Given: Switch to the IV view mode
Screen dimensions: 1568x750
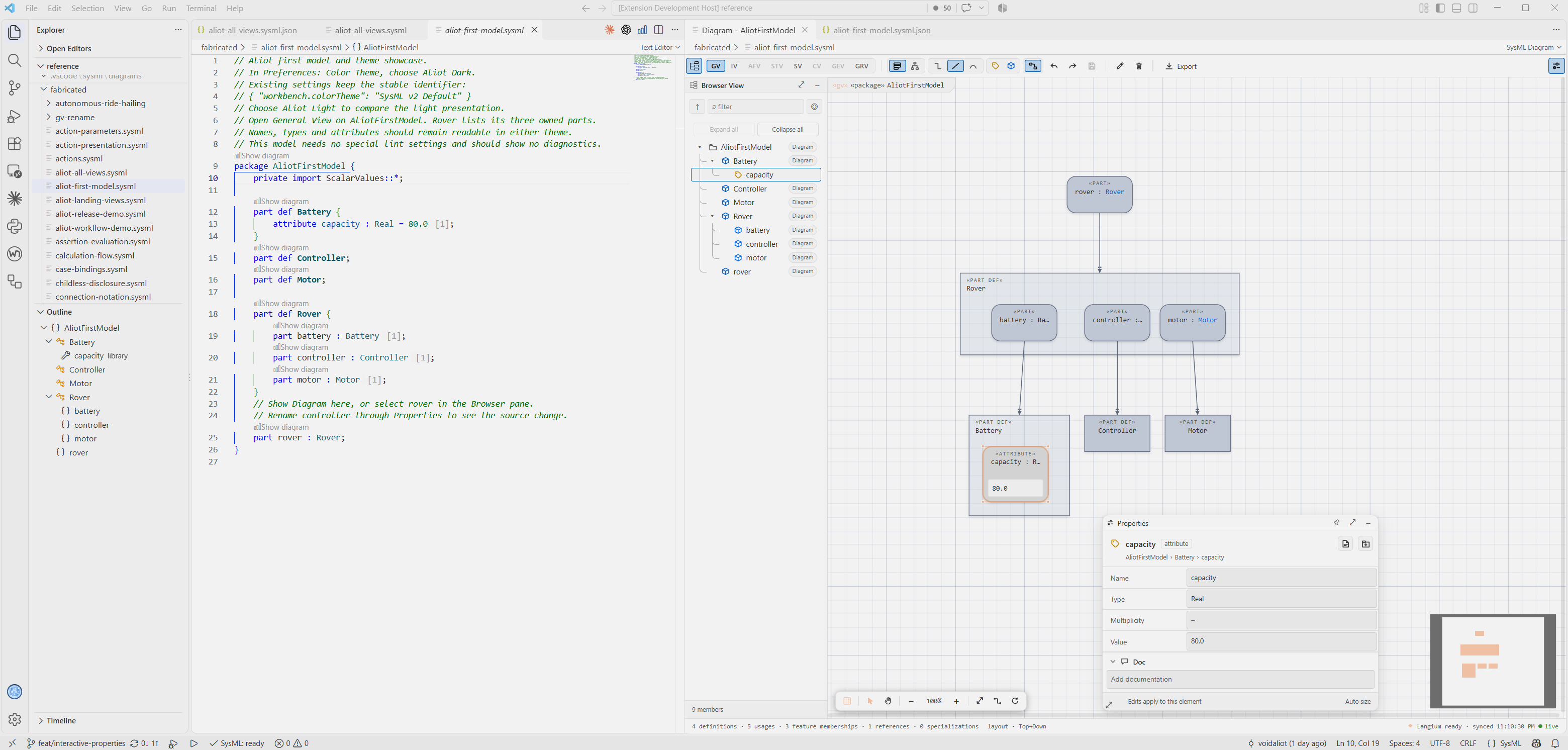Looking at the screenshot, I should click(734, 66).
